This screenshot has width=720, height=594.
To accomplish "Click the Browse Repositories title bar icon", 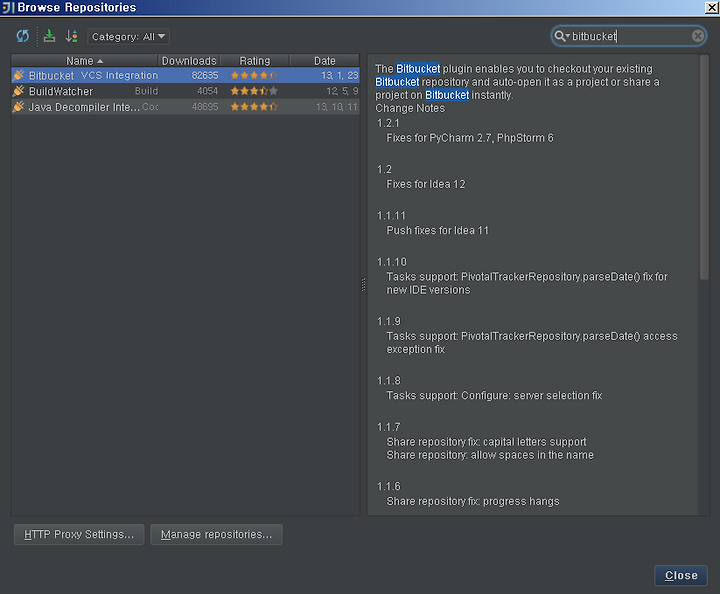I will (7, 7).
